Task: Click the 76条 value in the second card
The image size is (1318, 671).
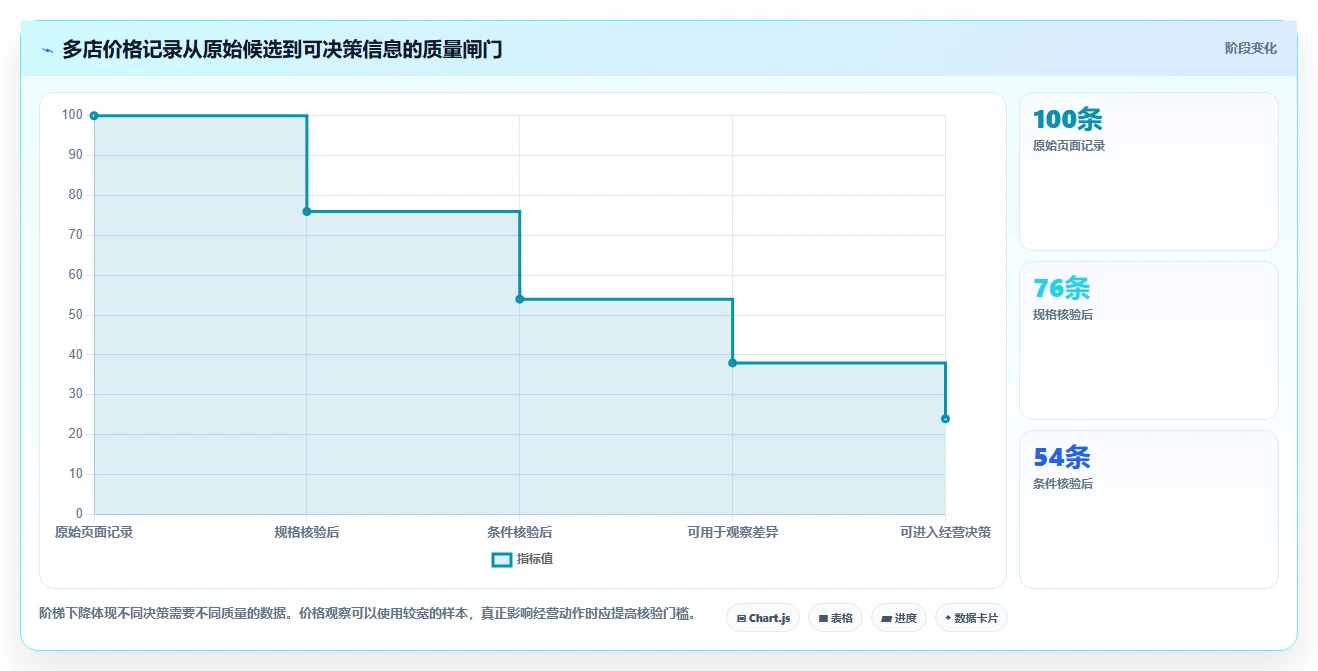Action: coord(1061,289)
